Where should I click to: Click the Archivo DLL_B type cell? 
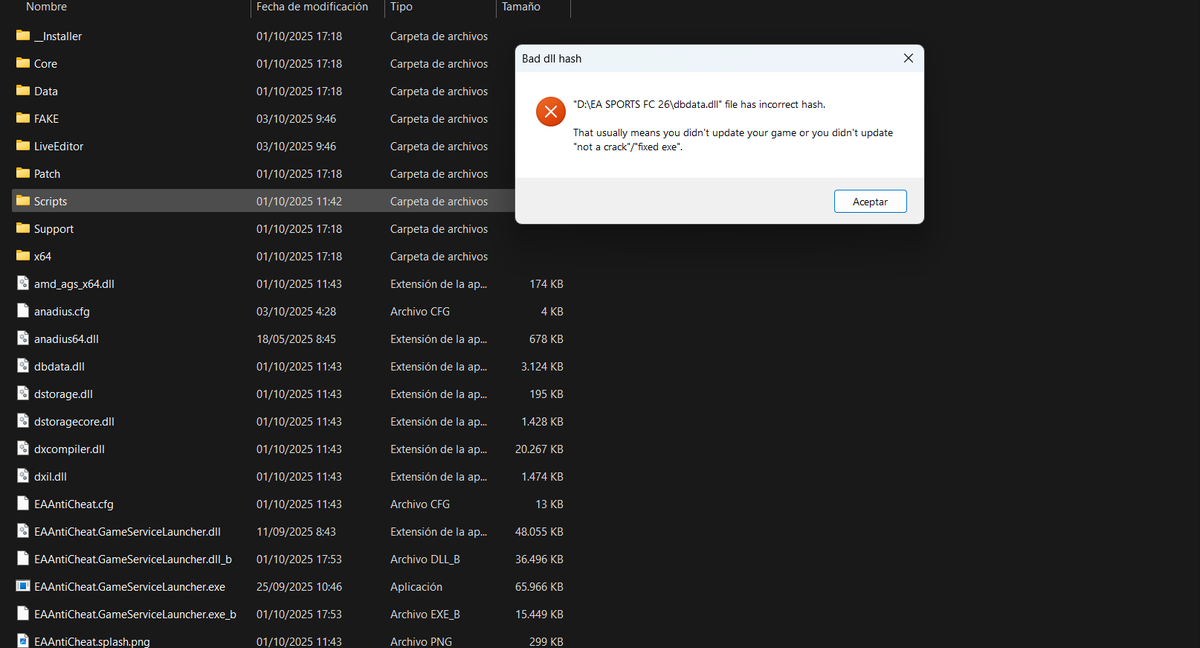(425, 559)
